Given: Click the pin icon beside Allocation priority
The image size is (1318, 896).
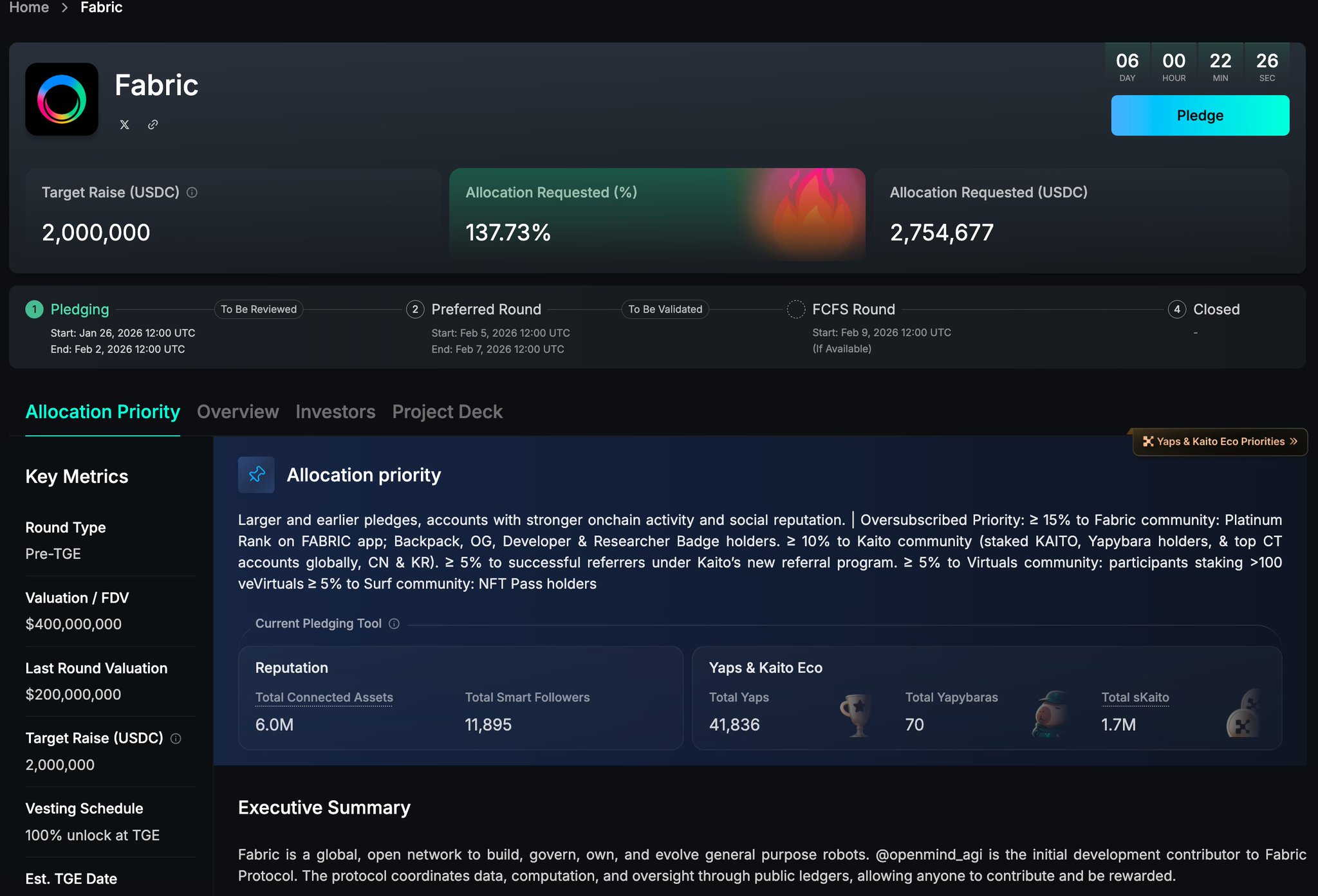Looking at the screenshot, I should point(256,475).
